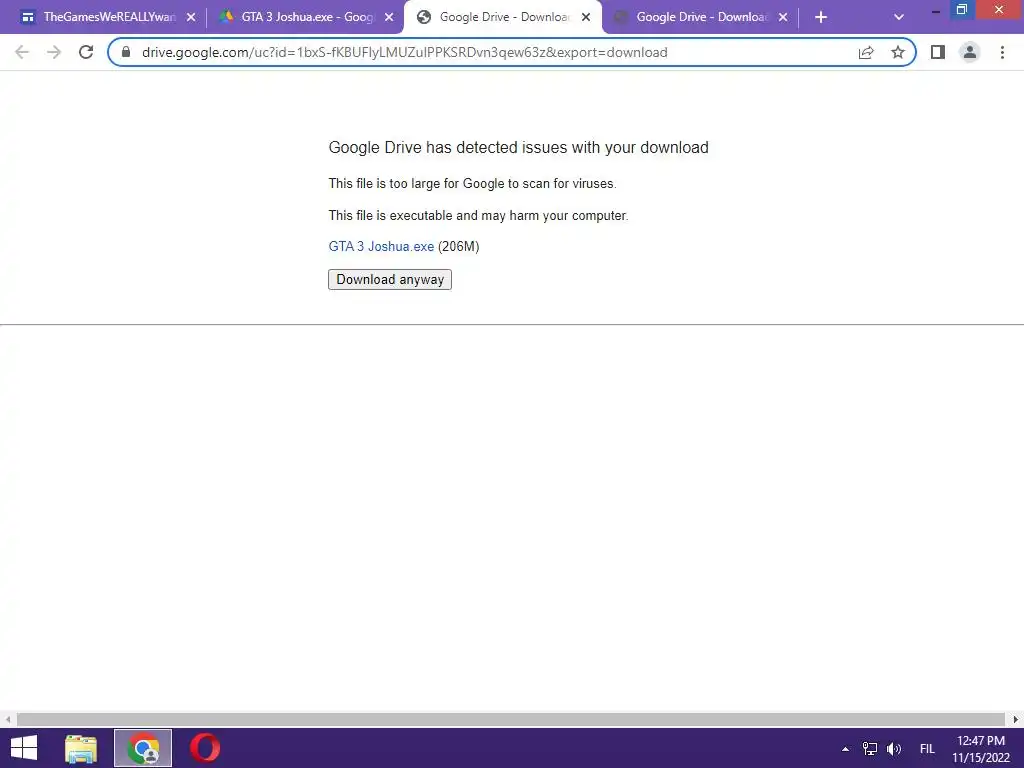This screenshot has width=1024, height=768.
Task: Click the Download anyway button
Action: pyautogui.click(x=390, y=280)
